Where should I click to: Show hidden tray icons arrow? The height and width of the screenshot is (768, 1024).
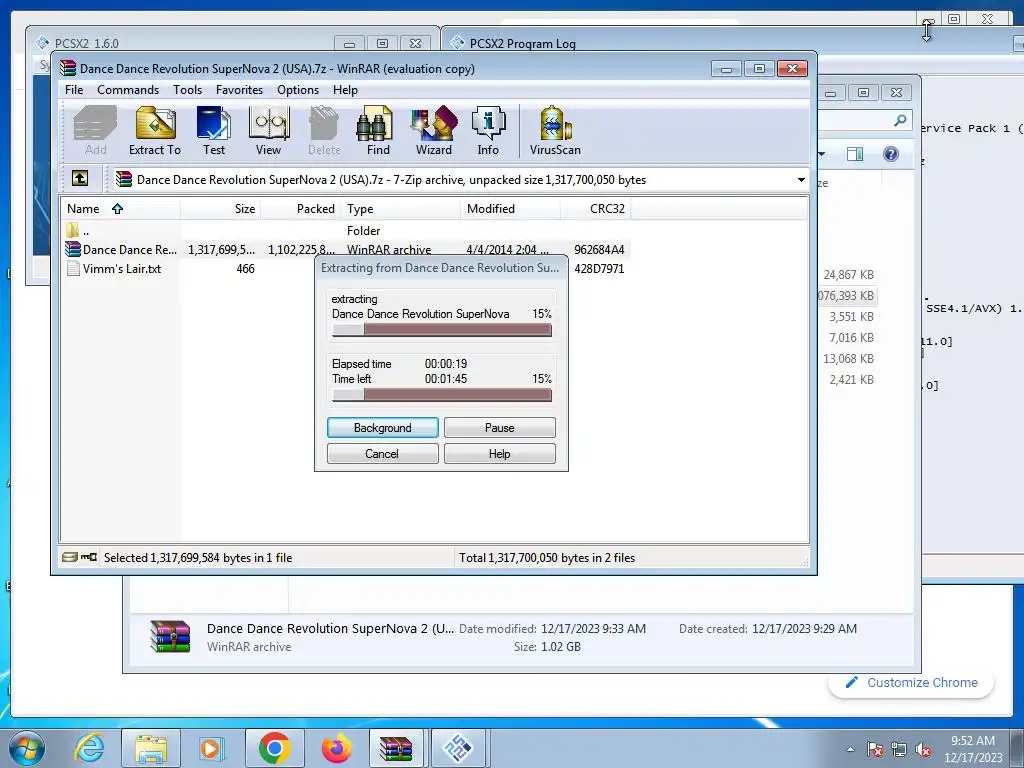coord(850,749)
